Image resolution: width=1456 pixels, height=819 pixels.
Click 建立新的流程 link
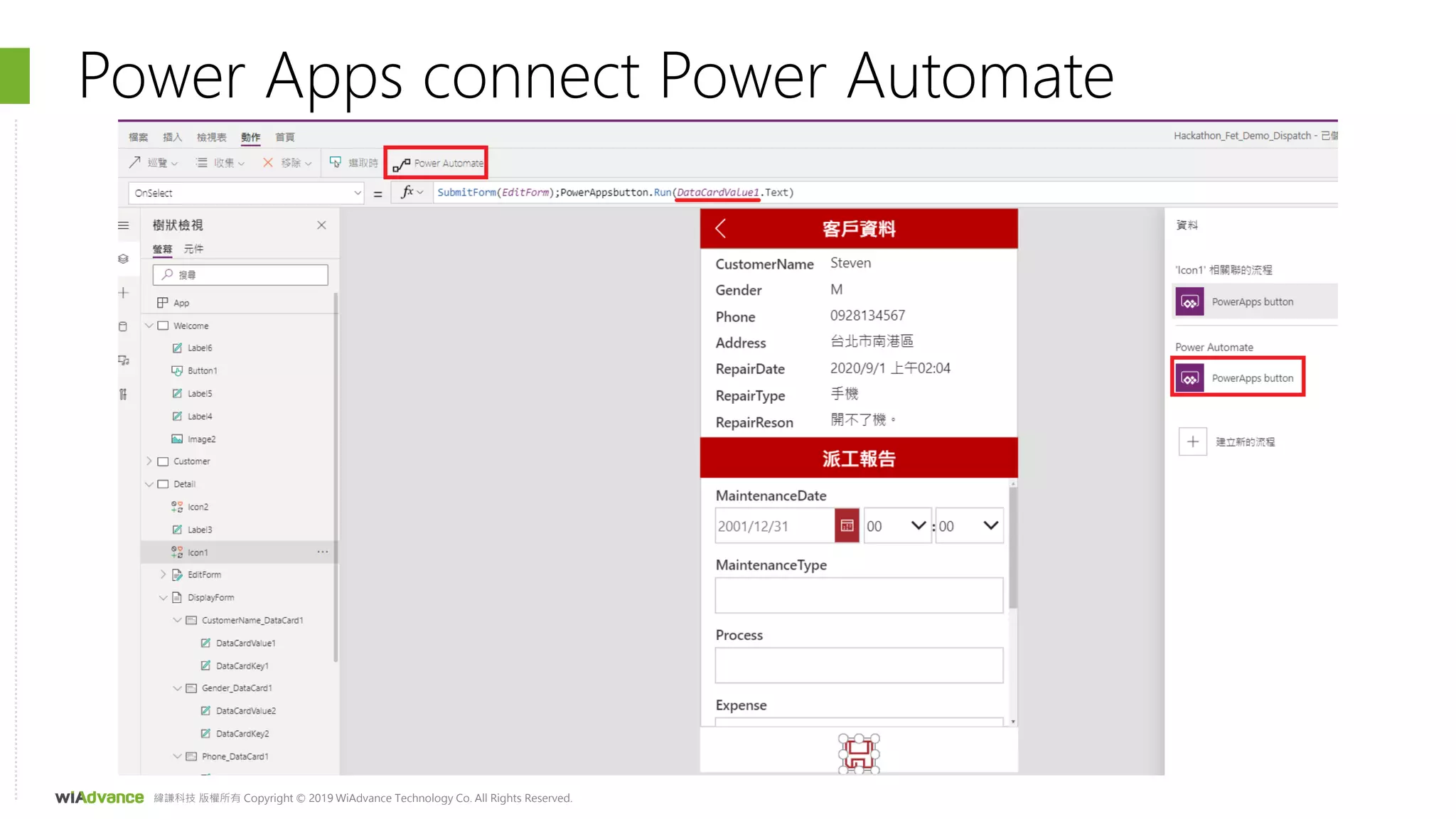tap(1245, 442)
